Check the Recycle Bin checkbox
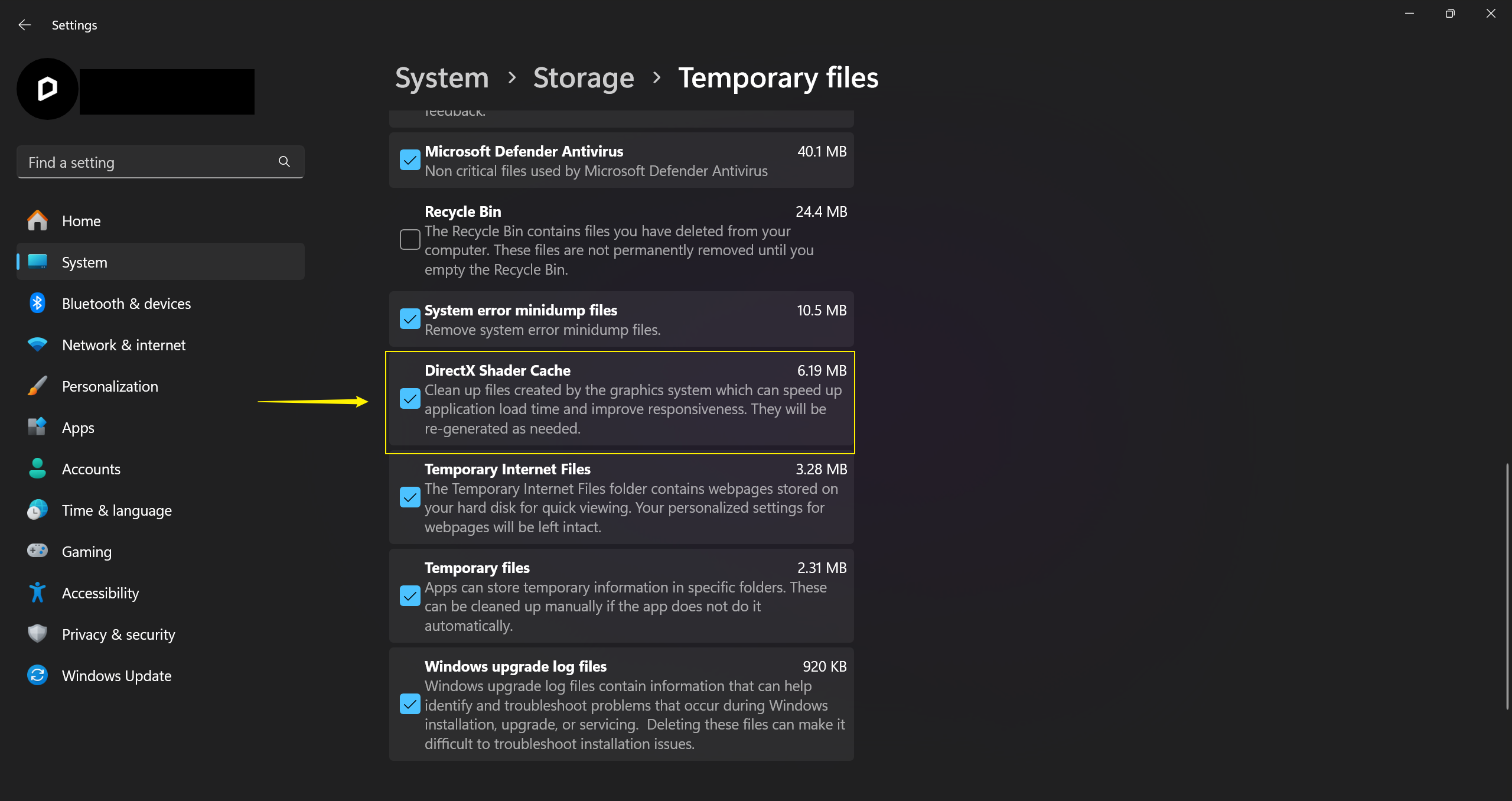This screenshot has height=801, width=1512. pos(410,240)
